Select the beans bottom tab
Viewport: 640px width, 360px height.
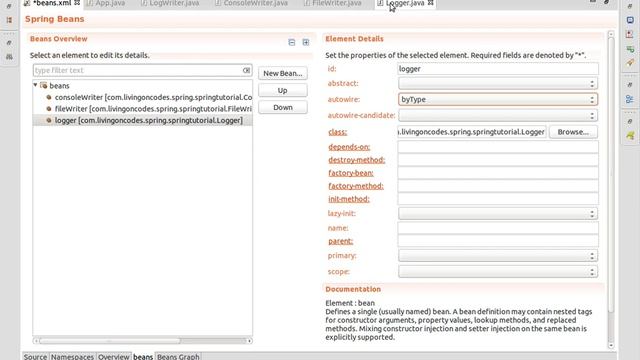point(143,356)
